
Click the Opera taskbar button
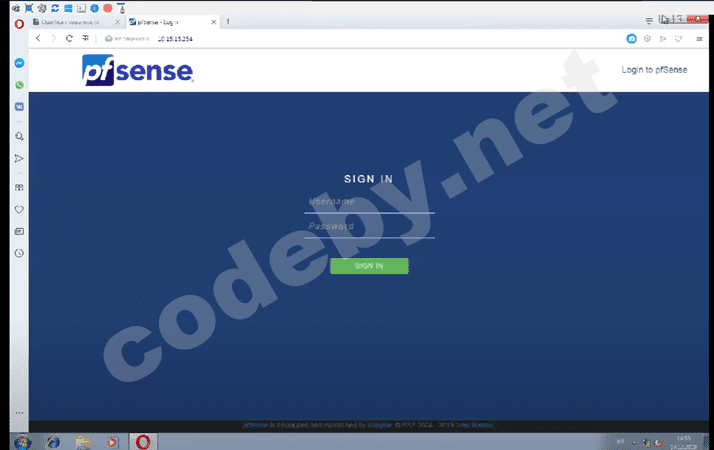click(x=143, y=442)
